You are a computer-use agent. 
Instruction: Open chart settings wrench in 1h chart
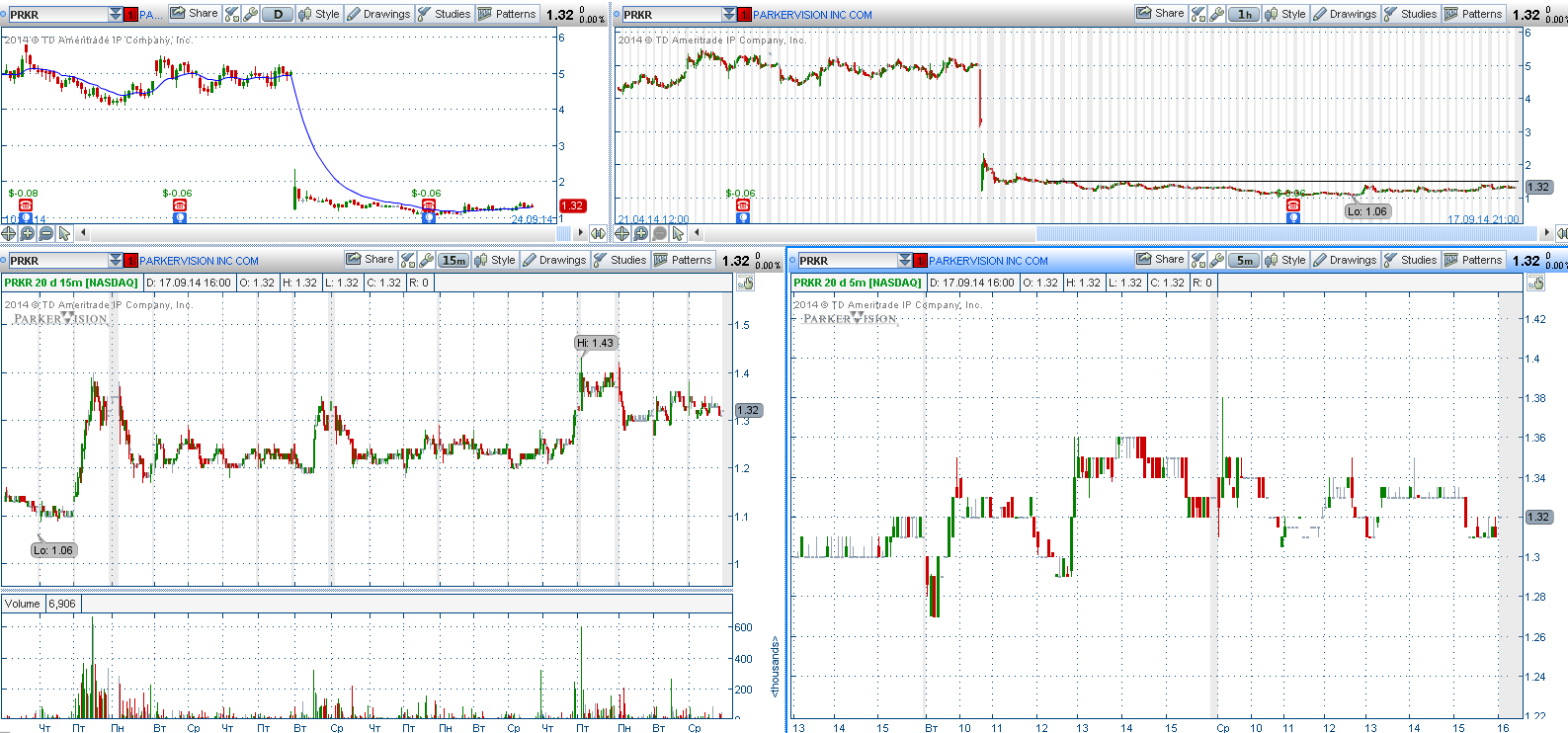[x=1217, y=14]
